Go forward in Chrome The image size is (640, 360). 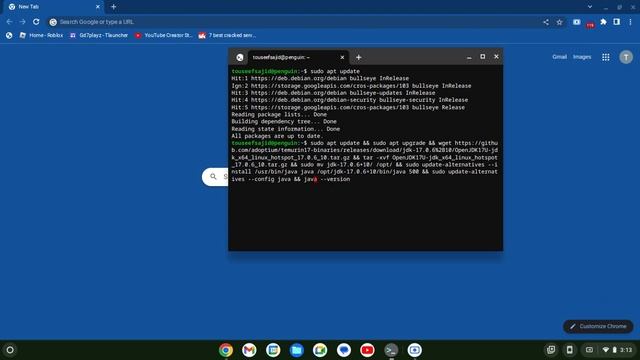click(23, 22)
